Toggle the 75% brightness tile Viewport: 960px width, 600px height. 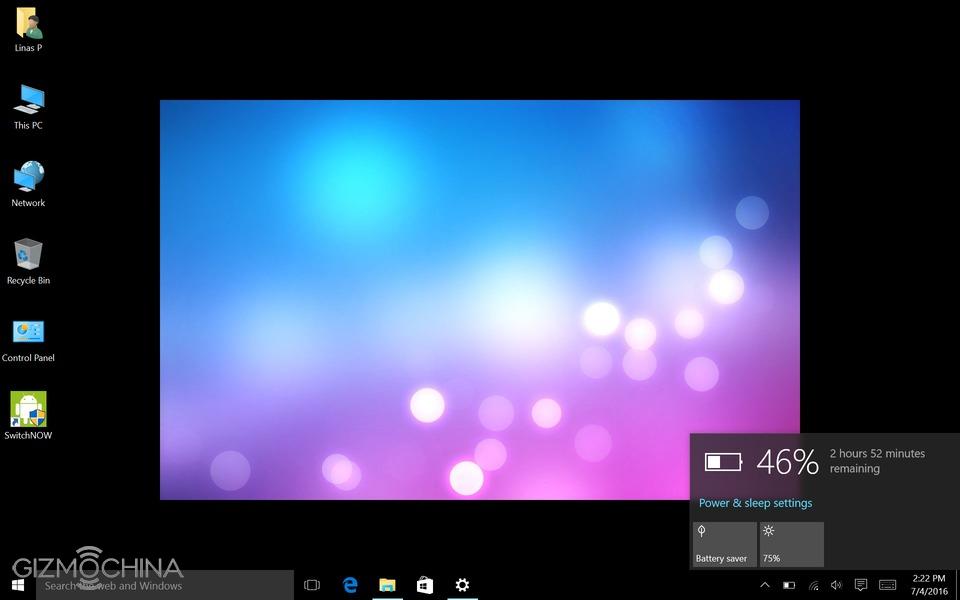point(792,544)
